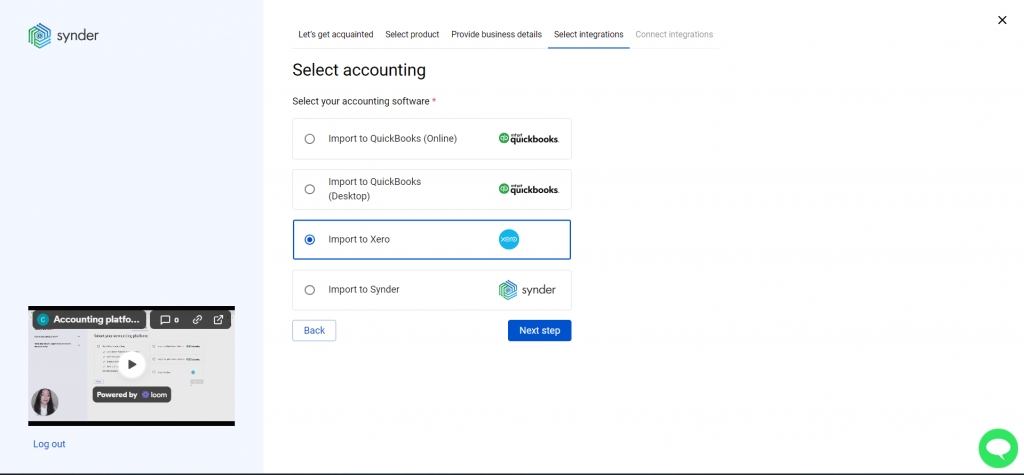
Task: Click the Powered by Loom badge
Action: click(132, 395)
